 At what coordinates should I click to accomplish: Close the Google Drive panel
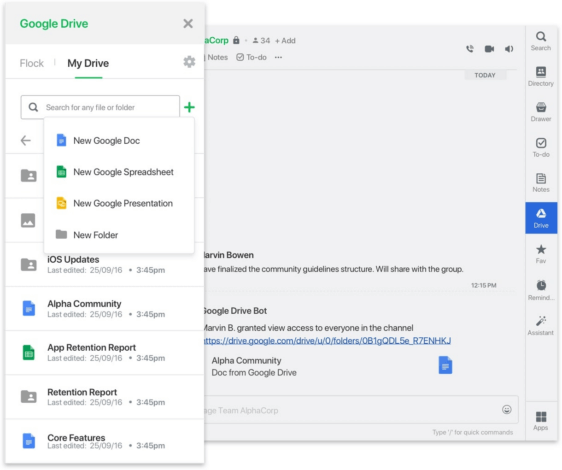pos(188,24)
